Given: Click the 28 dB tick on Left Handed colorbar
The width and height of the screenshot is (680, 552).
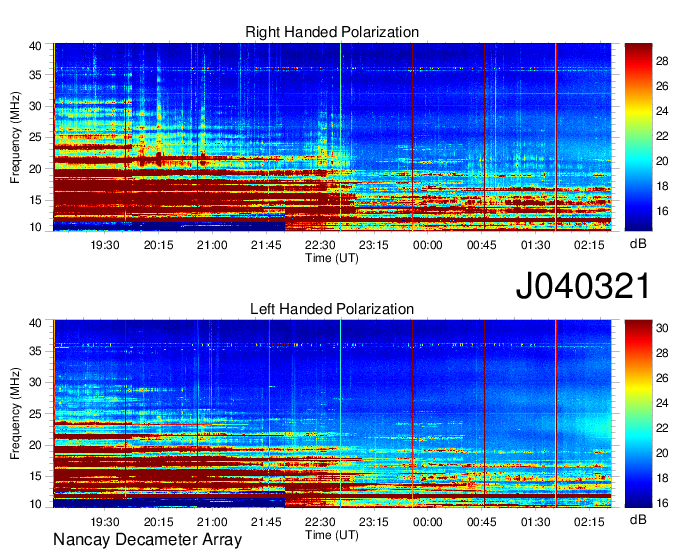Looking at the screenshot, I should (662, 353).
